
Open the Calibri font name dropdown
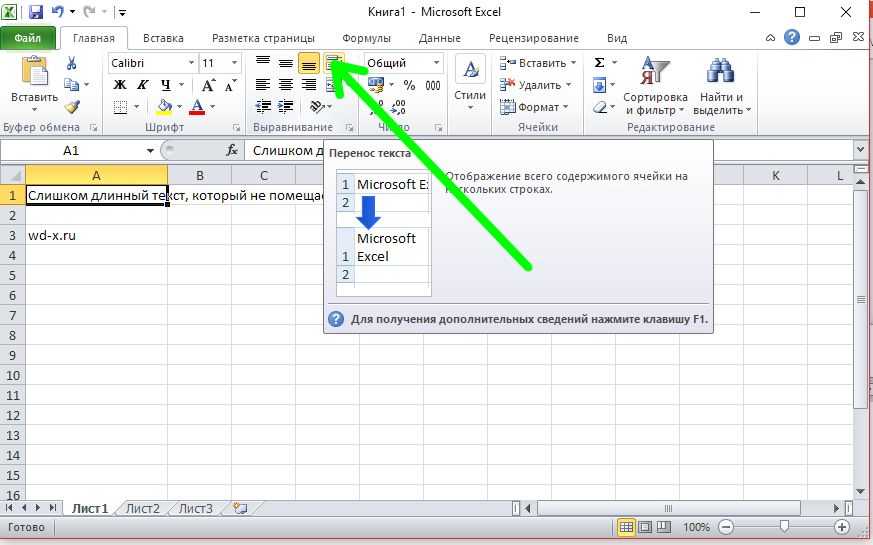pos(191,63)
